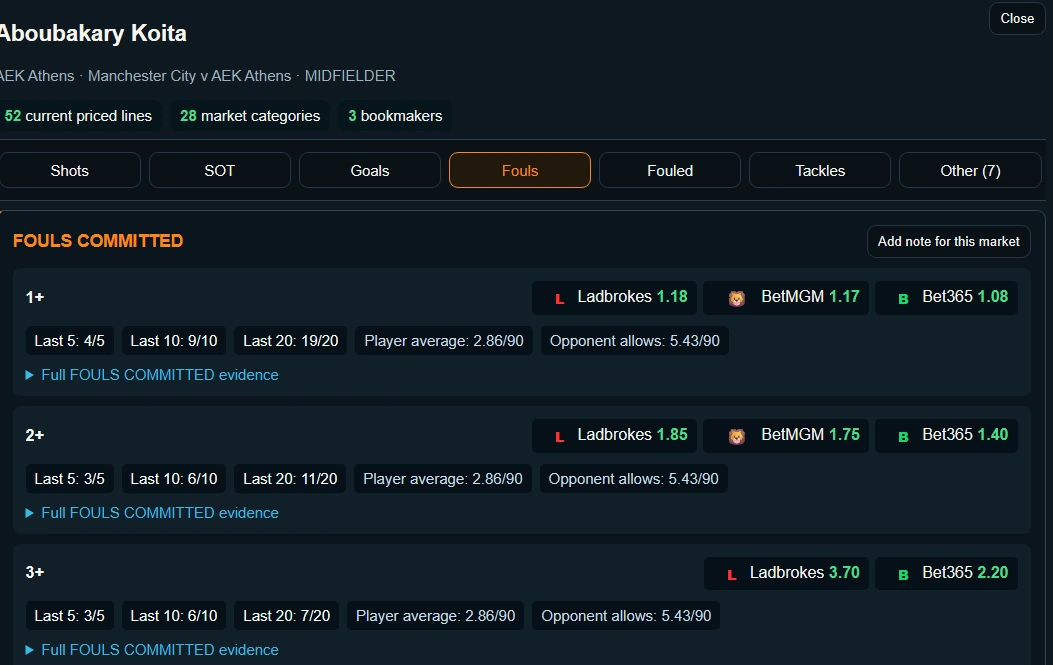Expand Full FOULS COMMITTED evidence under 3+

tap(152, 650)
